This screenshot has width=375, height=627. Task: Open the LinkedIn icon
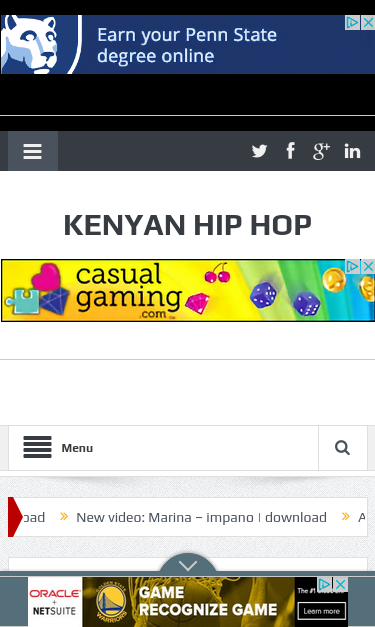pos(352,152)
